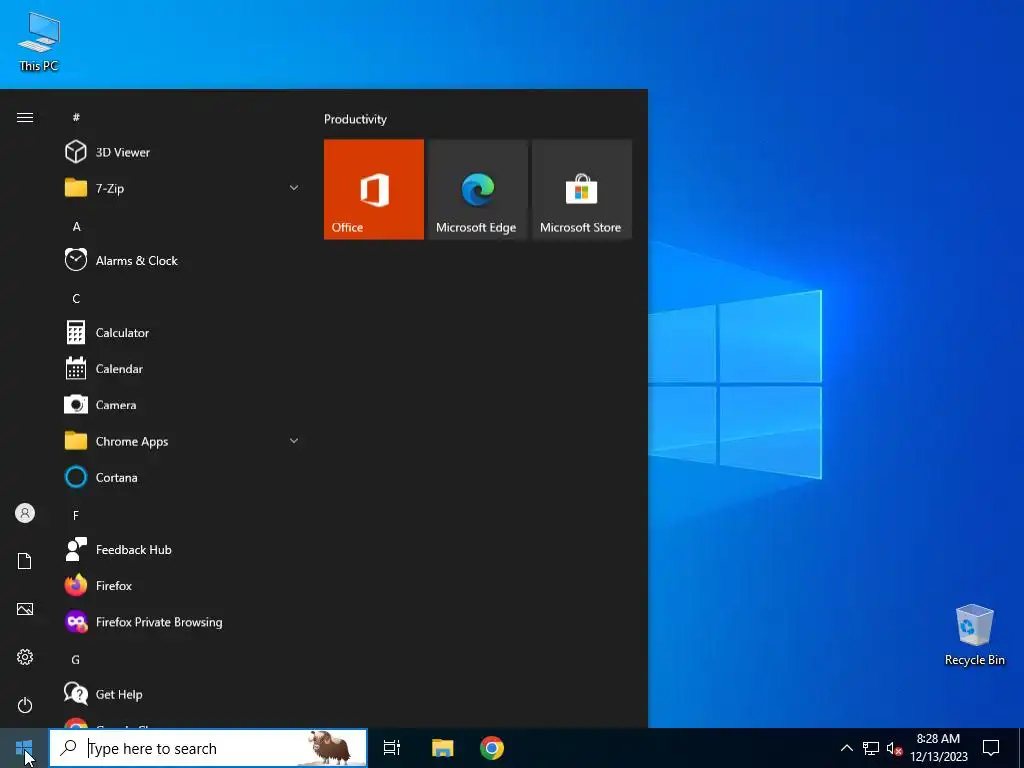Open the user account icon

coord(25,513)
